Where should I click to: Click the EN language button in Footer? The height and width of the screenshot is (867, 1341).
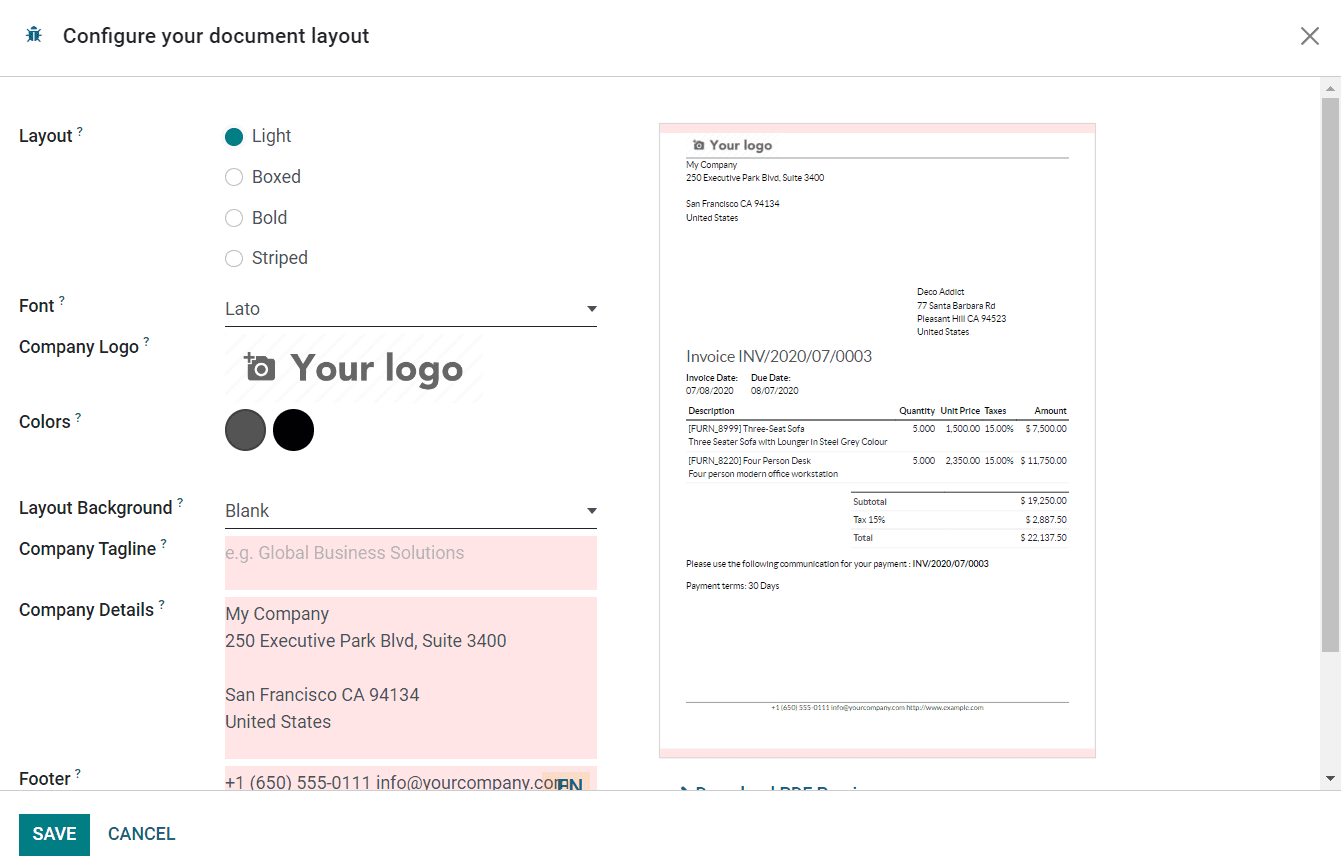coord(569,785)
